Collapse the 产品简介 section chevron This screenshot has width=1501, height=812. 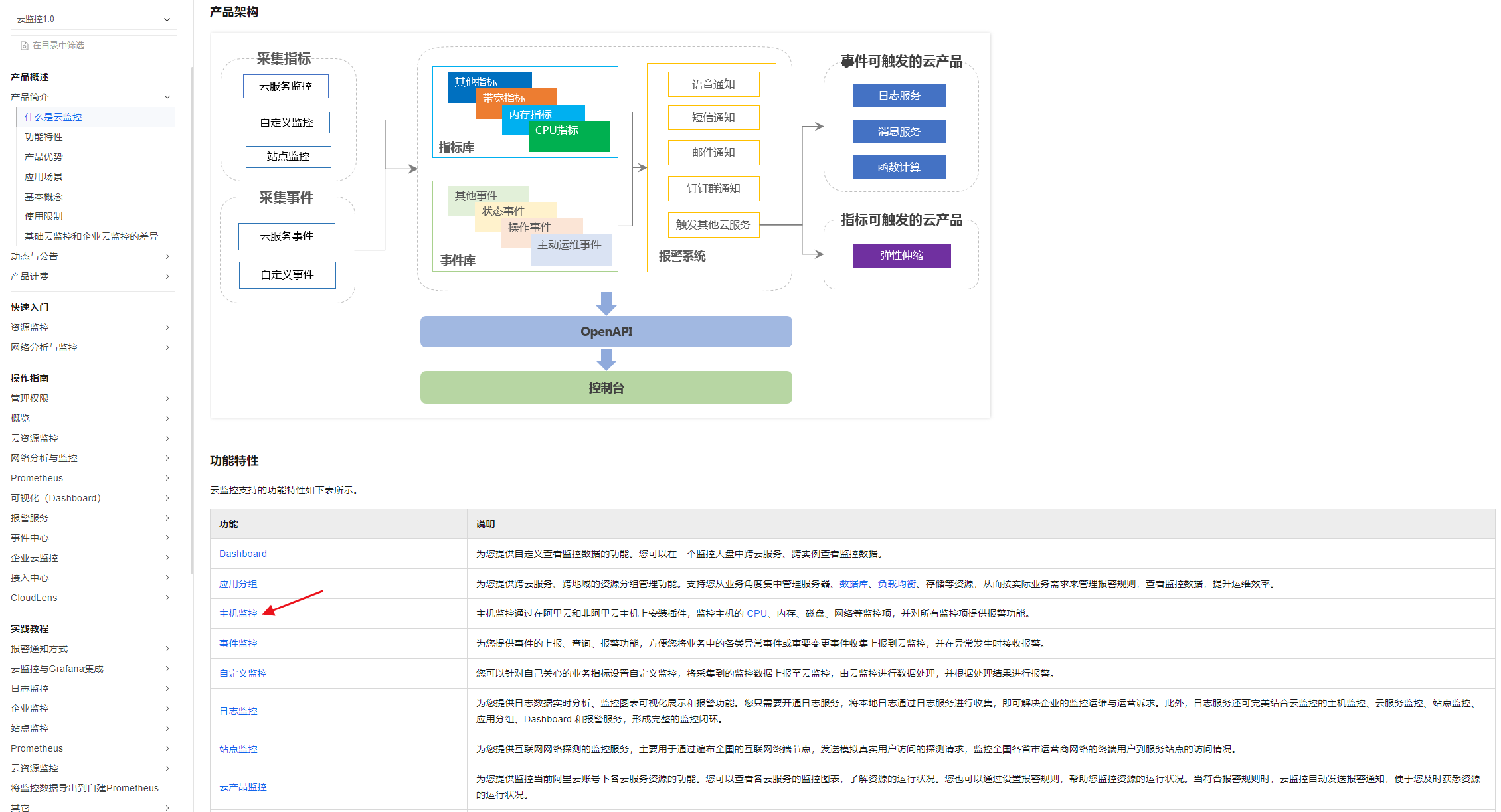coord(167,97)
